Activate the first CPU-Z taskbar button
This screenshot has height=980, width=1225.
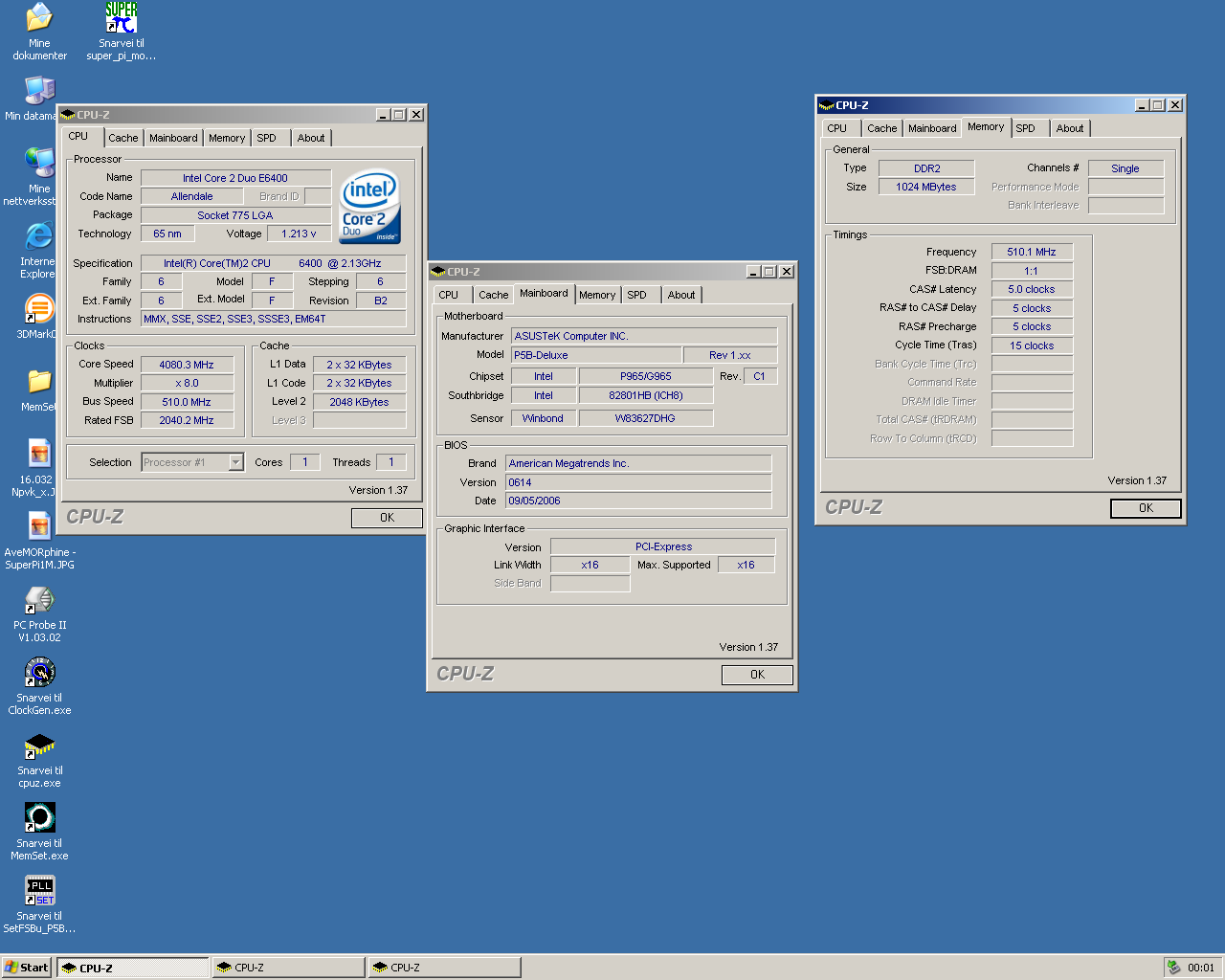[x=132, y=968]
